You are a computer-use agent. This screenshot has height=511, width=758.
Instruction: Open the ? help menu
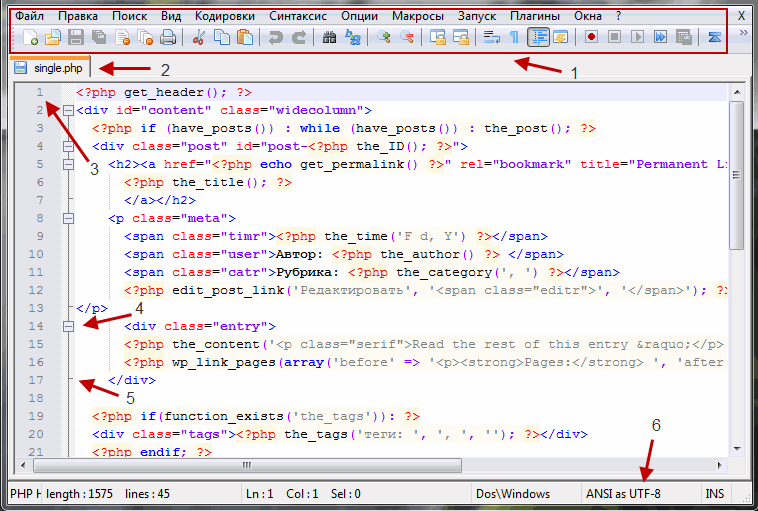[619, 16]
